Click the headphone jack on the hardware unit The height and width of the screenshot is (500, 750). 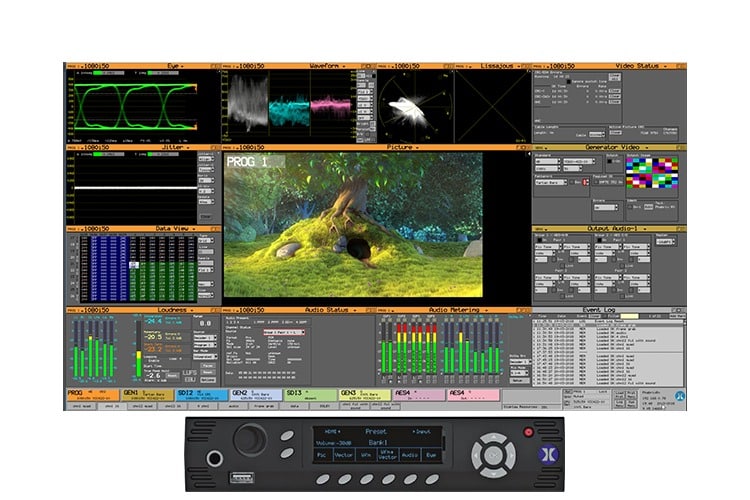click(x=214, y=458)
